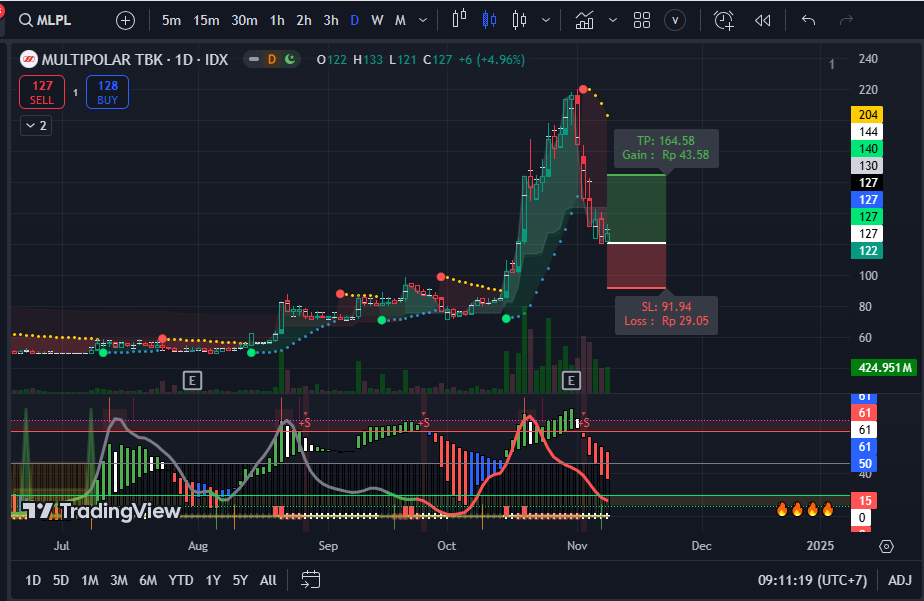Click the minus icon in the status pill
This screenshot has width=924, height=601.
254,60
